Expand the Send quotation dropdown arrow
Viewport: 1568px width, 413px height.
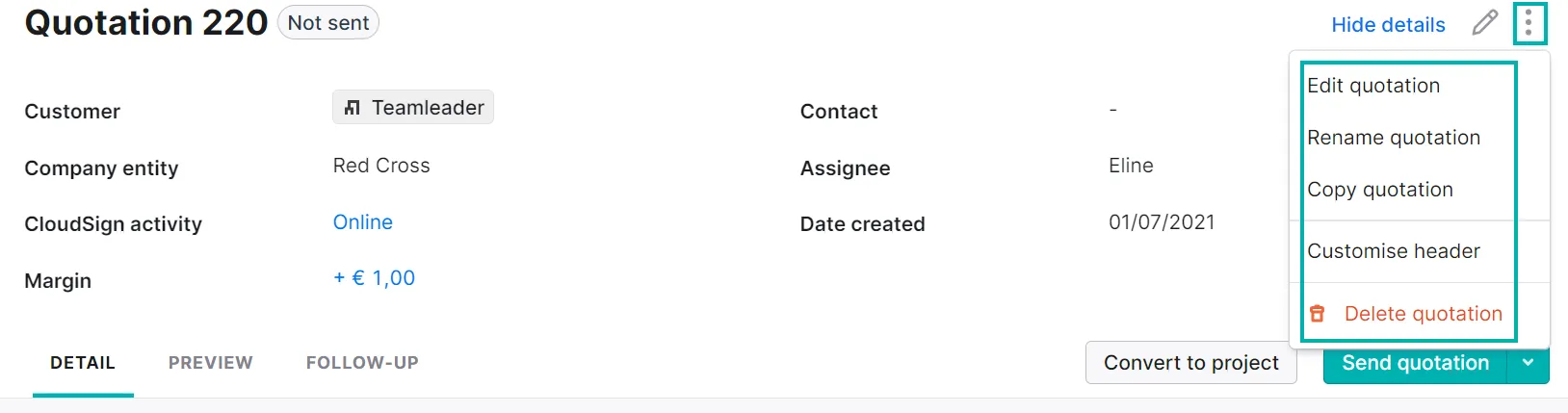[1528, 363]
